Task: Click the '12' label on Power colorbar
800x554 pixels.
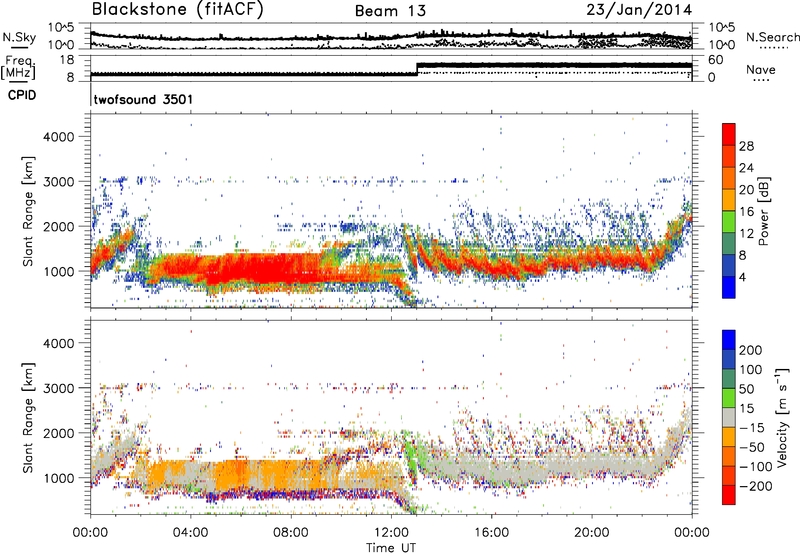Action: pos(746,234)
